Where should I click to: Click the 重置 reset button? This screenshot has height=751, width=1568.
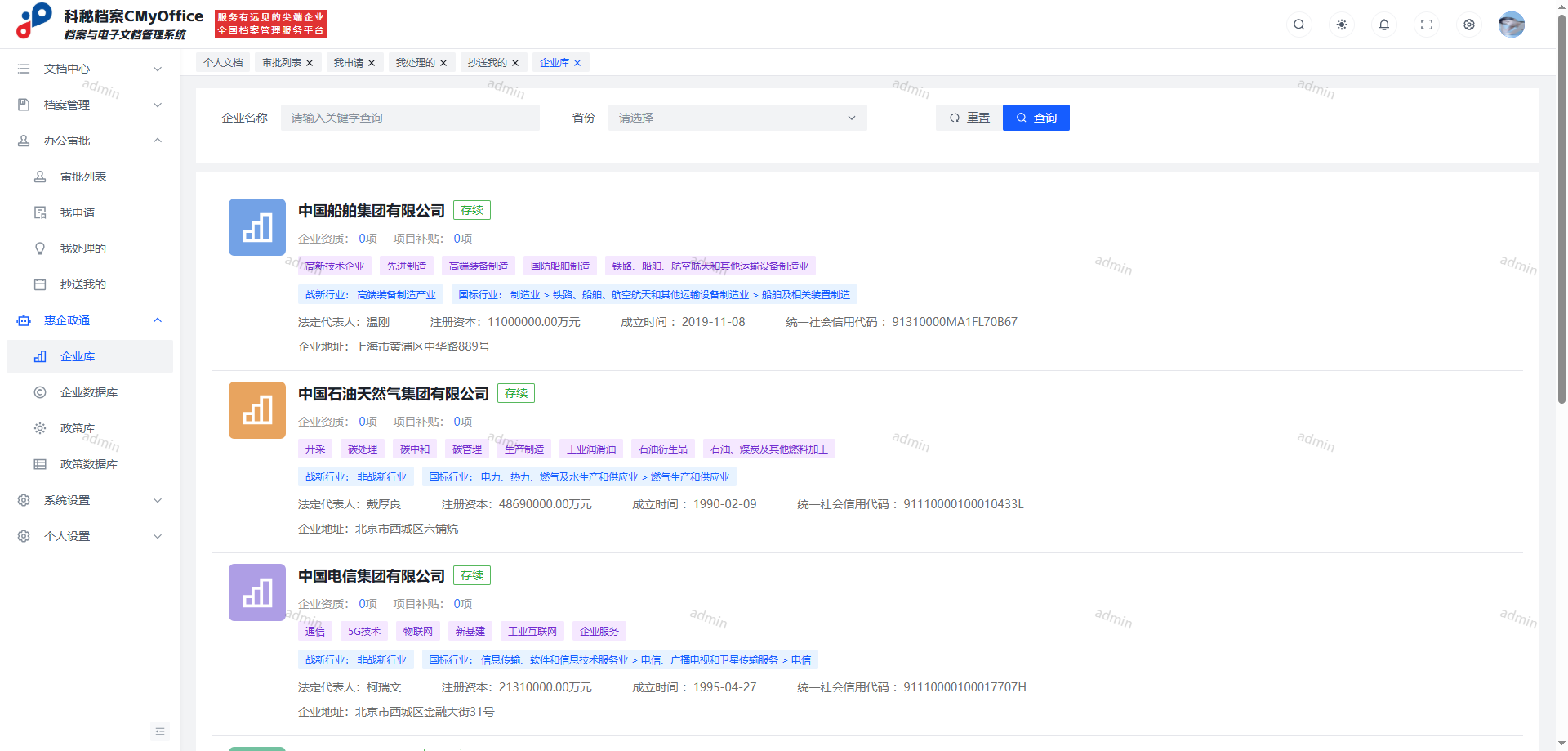pyautogui.click(x=969, y=118)
